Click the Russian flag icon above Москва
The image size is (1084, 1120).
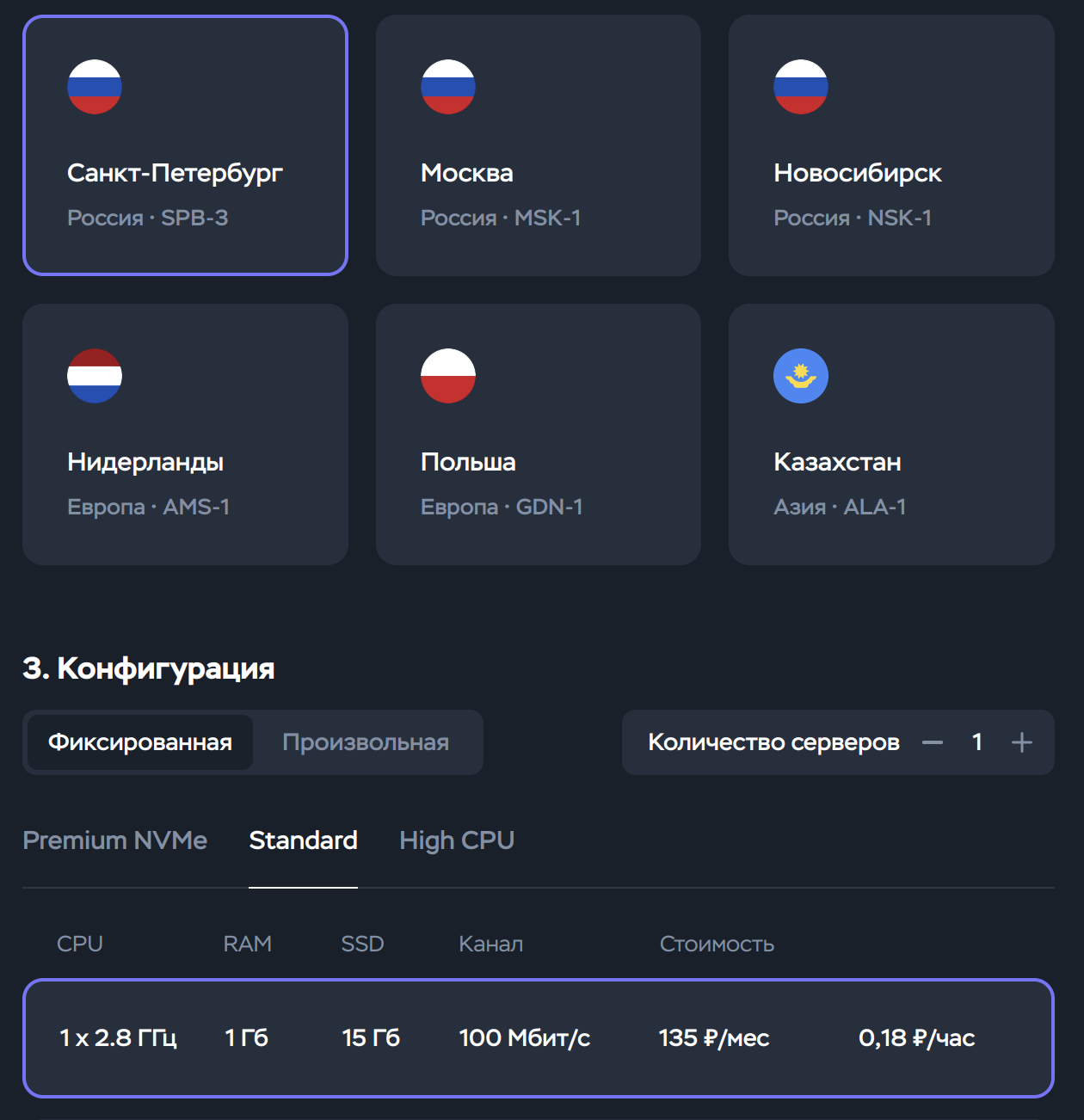pos(448,87)
